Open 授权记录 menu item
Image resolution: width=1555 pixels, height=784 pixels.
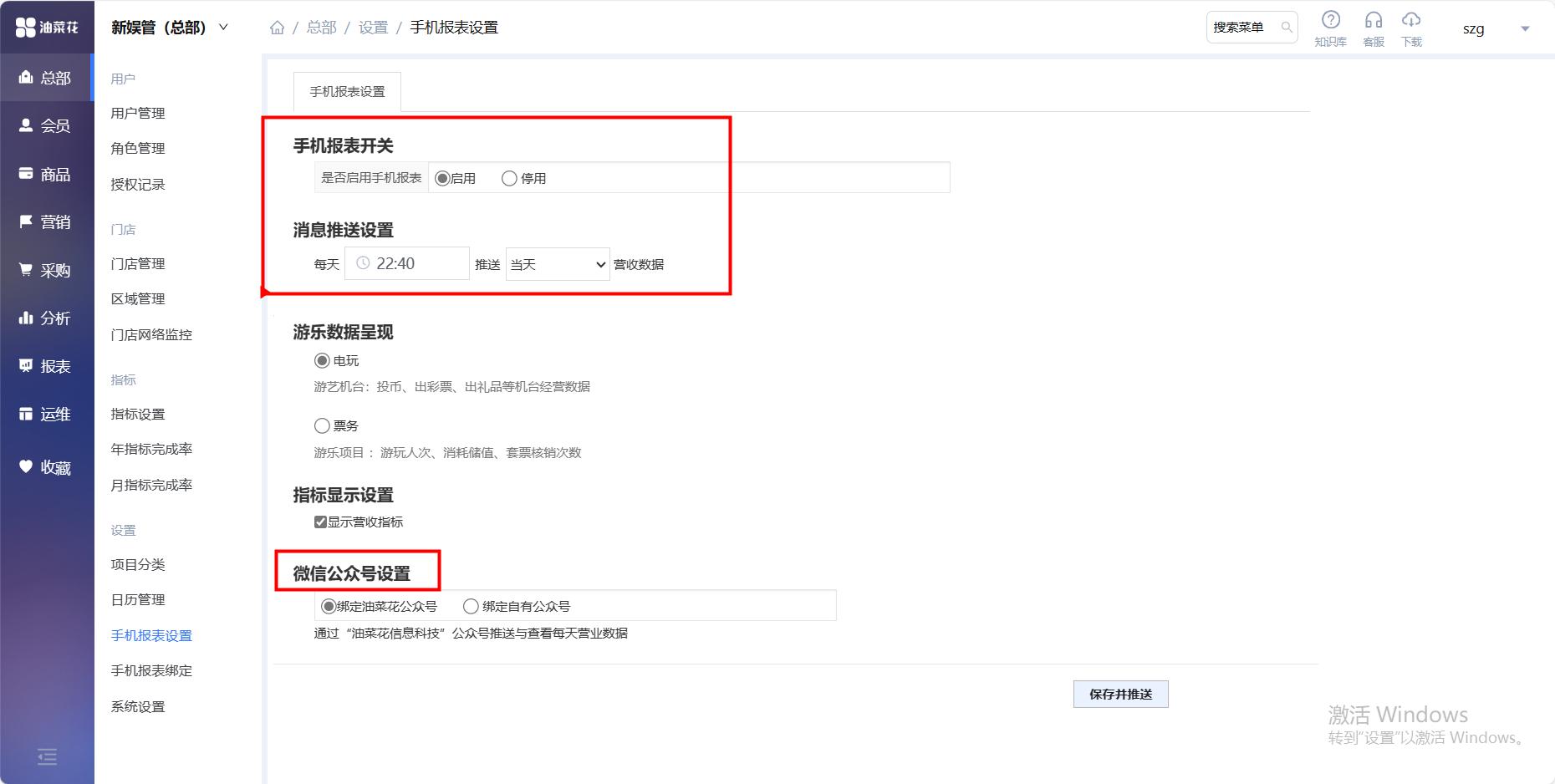(x=138, y=184)
